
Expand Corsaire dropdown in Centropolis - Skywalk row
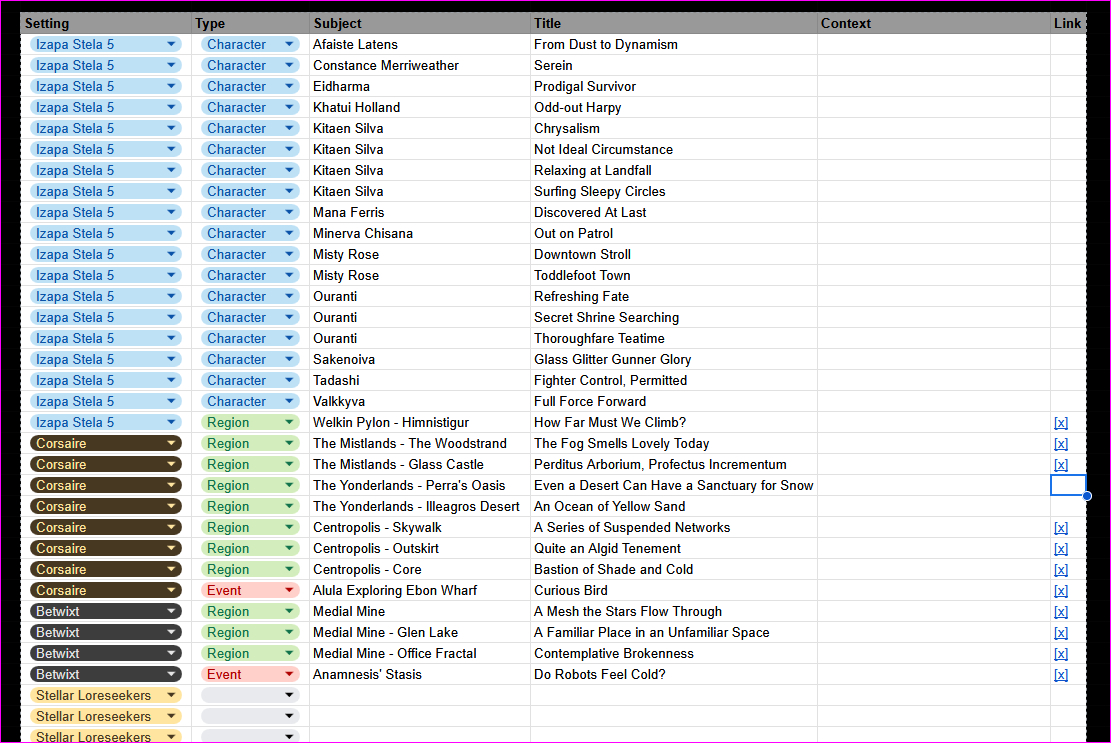click(172, 527)
